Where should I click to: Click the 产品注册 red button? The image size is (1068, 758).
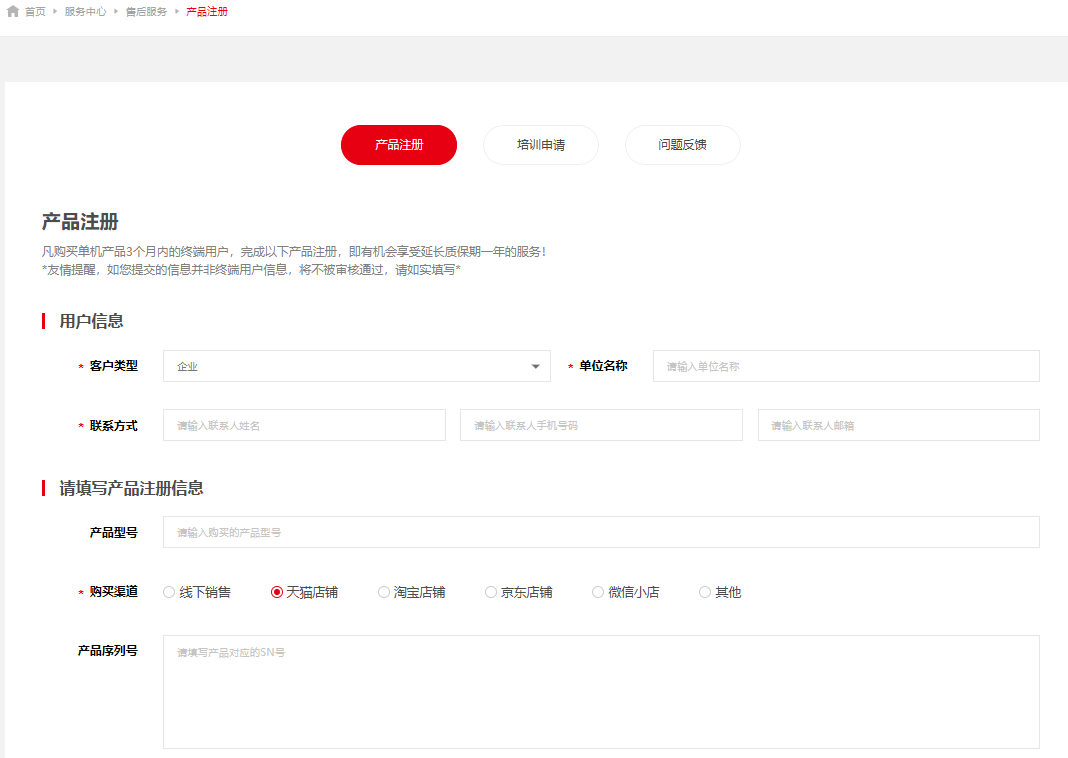point(398,145)
